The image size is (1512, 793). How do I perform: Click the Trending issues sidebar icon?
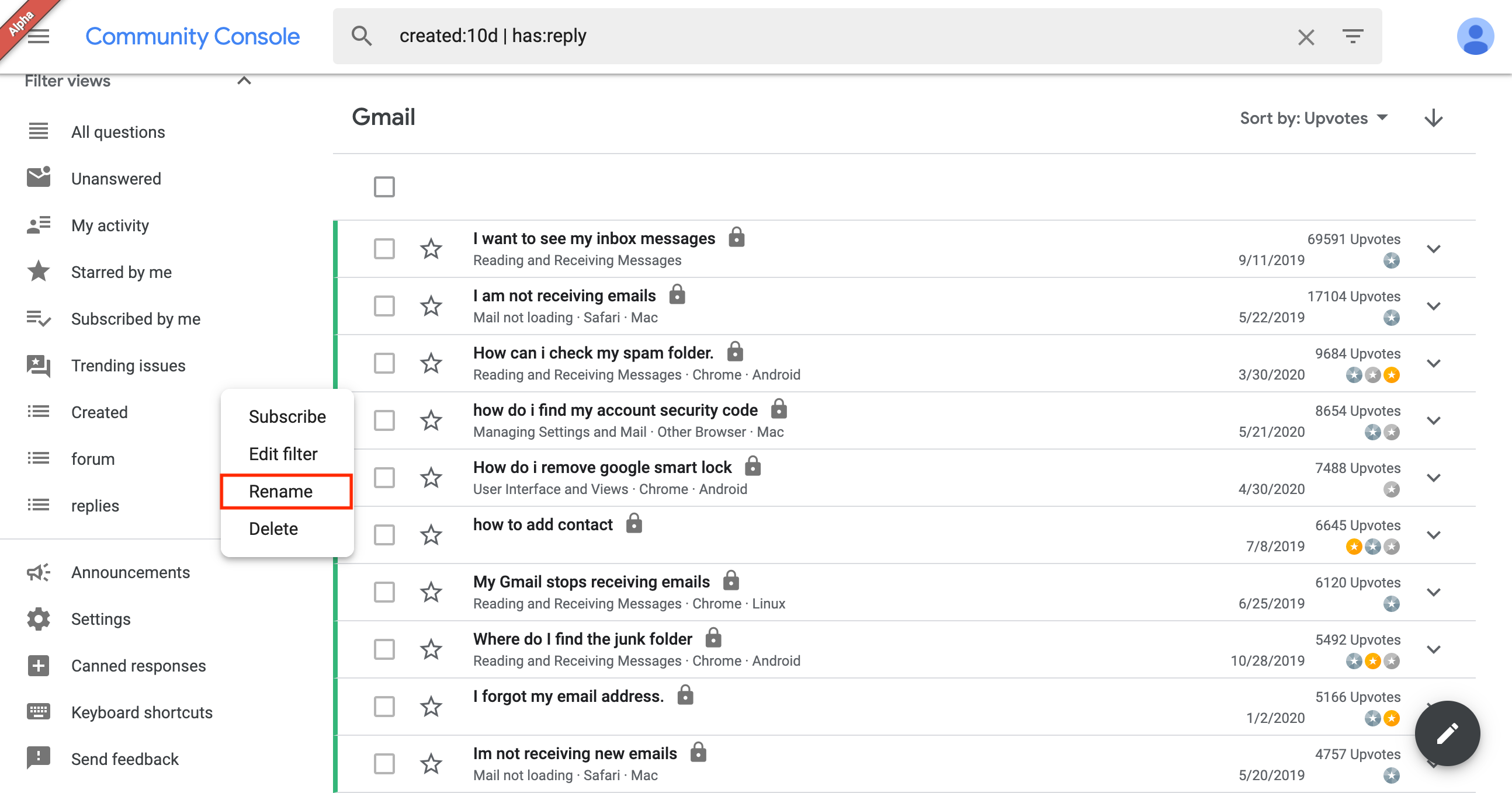(39, 366)
